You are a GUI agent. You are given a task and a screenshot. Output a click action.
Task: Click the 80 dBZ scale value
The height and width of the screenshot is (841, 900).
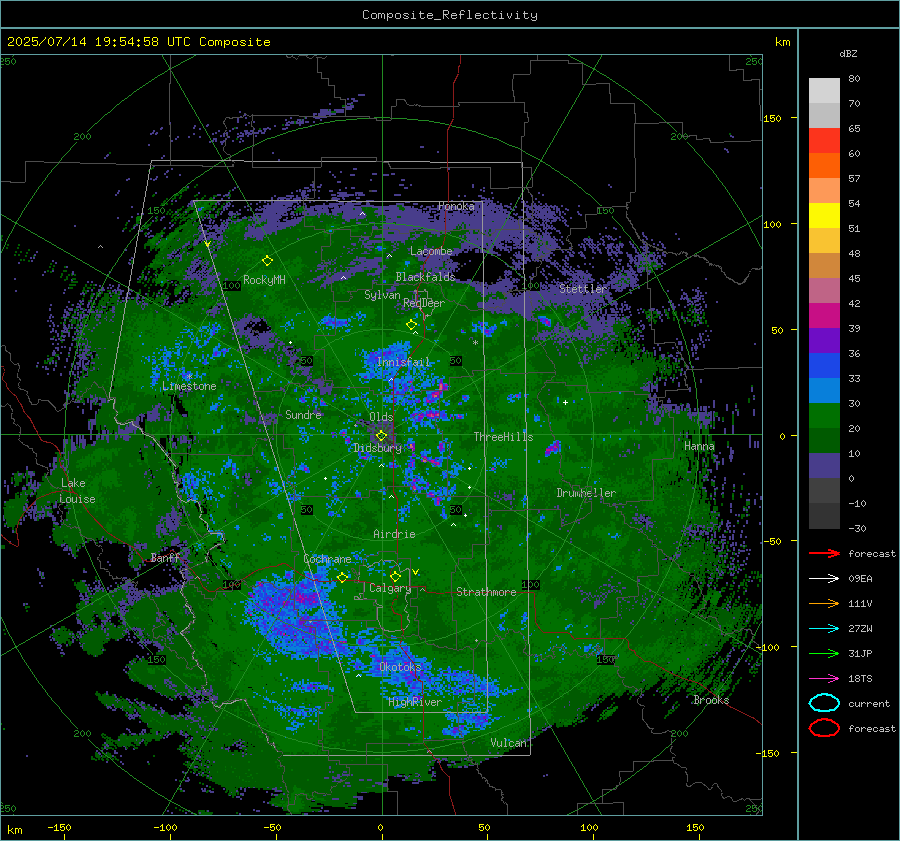tap(854, 79)
